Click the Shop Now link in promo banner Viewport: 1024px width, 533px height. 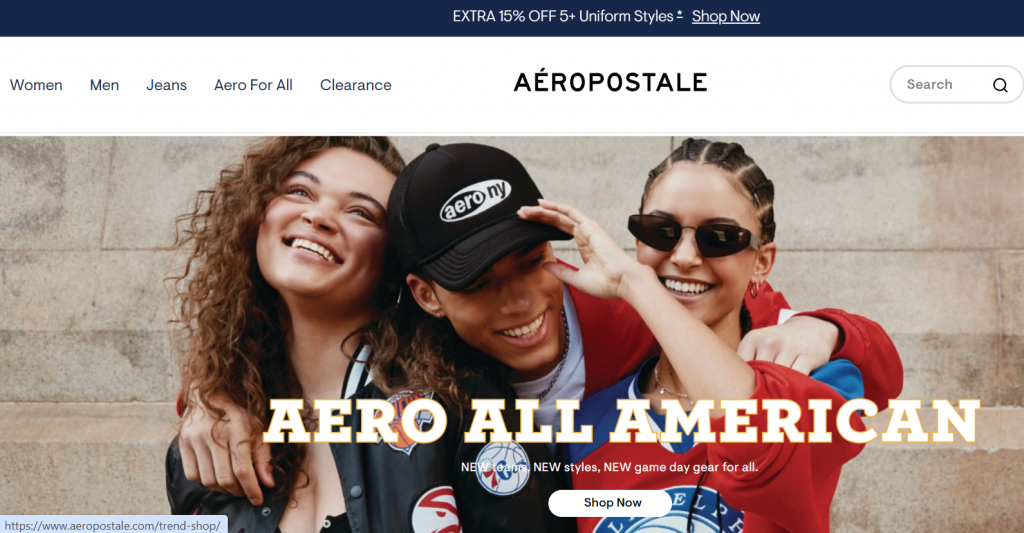point(726,16)
